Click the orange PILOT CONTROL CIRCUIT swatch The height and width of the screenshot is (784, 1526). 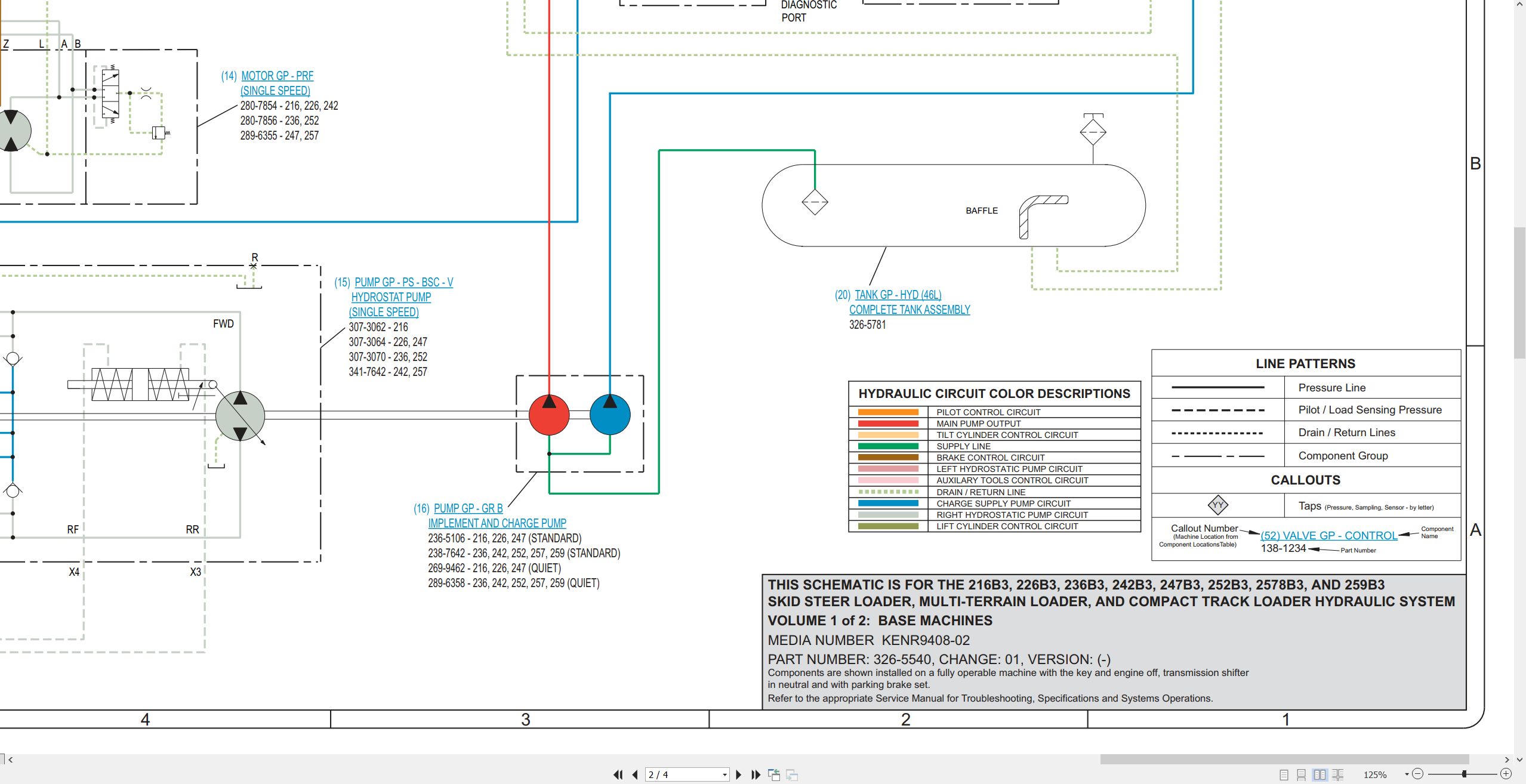click(x=888, y=412)
